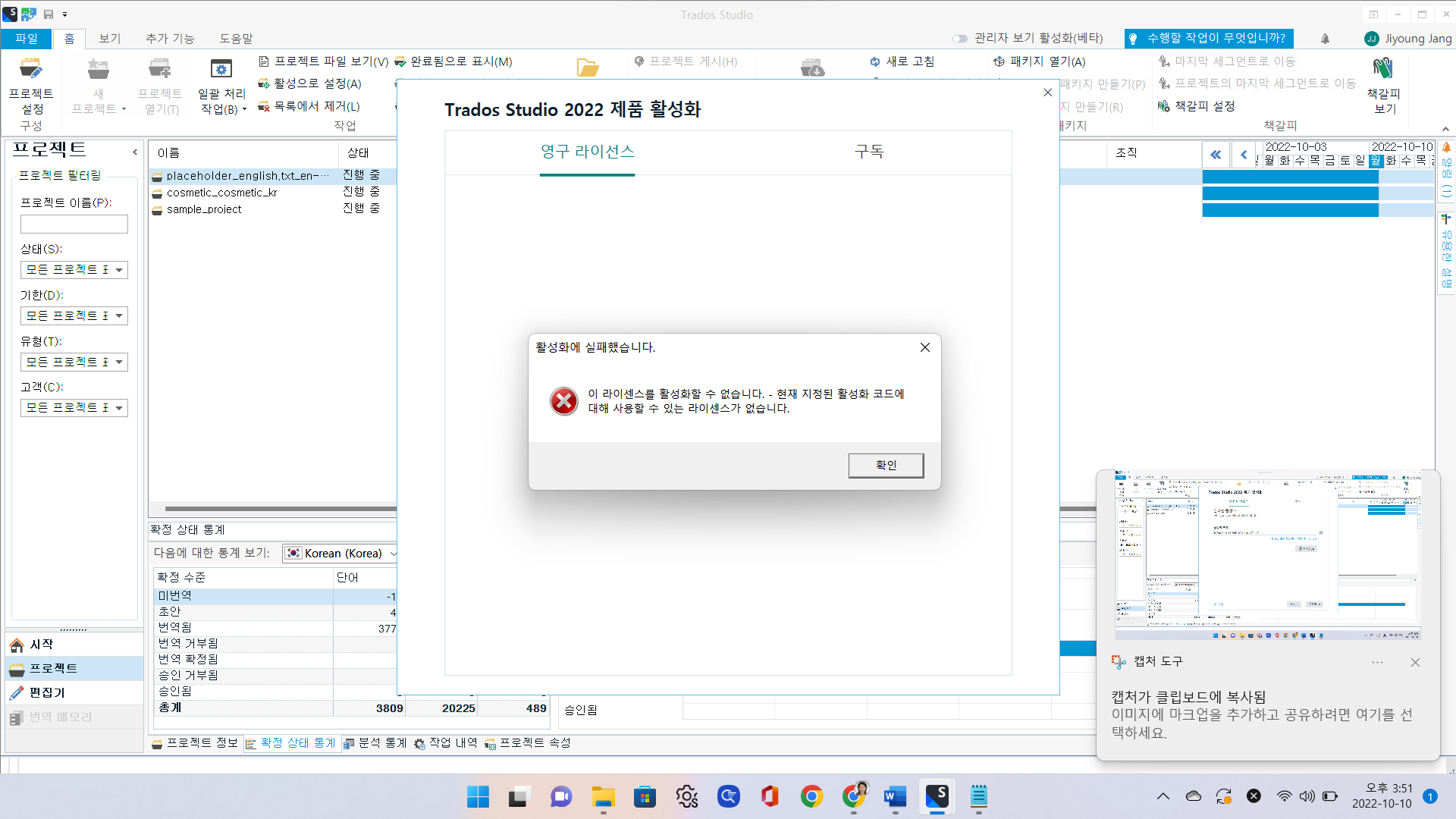Click the 상태 column header
The width and height of the screenshot is (1456, 819).
pyautogui.click(x=367, y=153)
